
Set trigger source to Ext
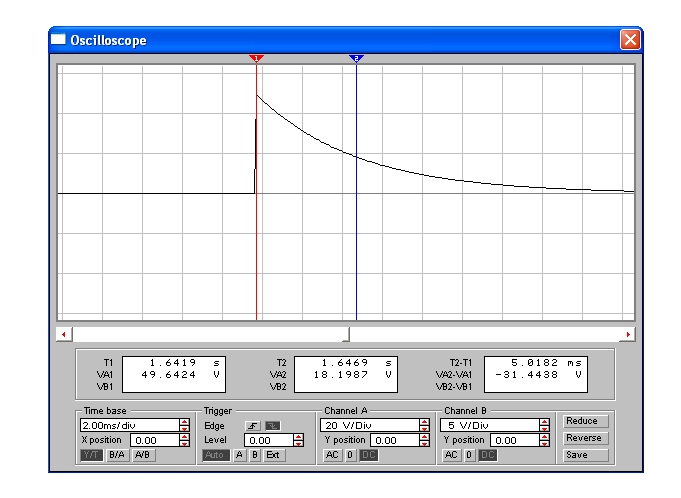[x=273, y=455]
